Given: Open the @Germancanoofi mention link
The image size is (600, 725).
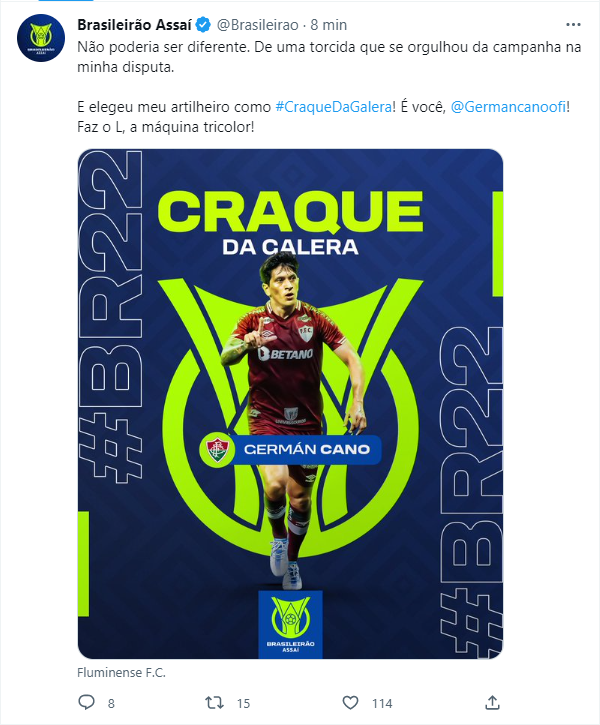Looking at the screenshot, I should (x=508, y=107).
